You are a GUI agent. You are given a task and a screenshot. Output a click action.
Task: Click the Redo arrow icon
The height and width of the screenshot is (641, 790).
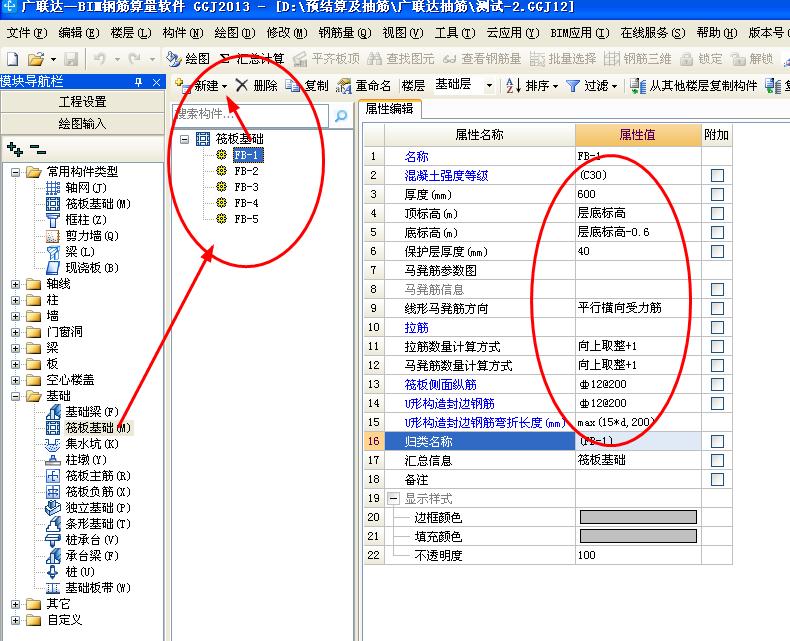coord(134,59)
